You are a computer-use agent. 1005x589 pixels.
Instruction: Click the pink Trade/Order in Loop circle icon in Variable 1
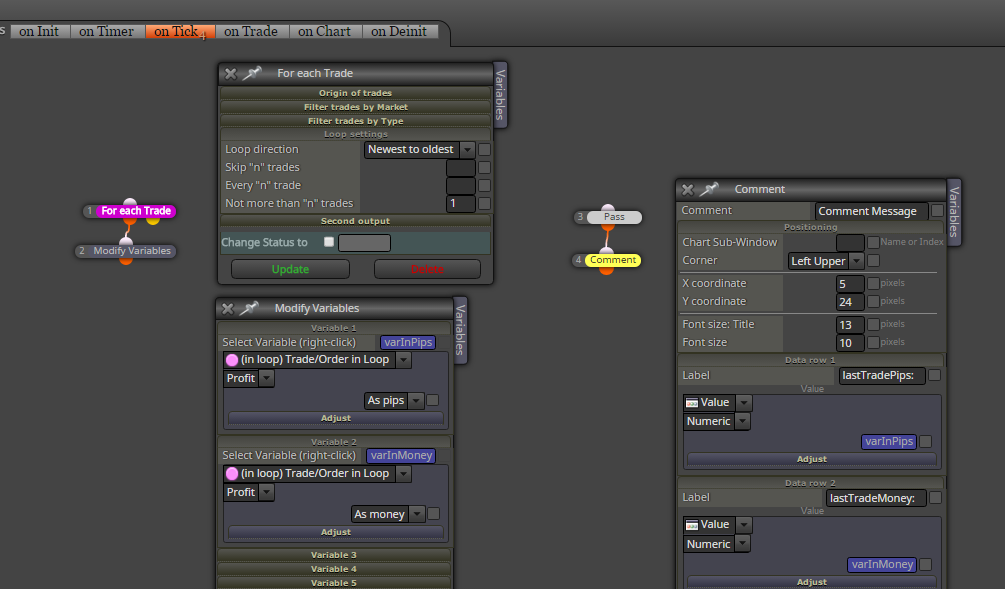coord(232,360)
